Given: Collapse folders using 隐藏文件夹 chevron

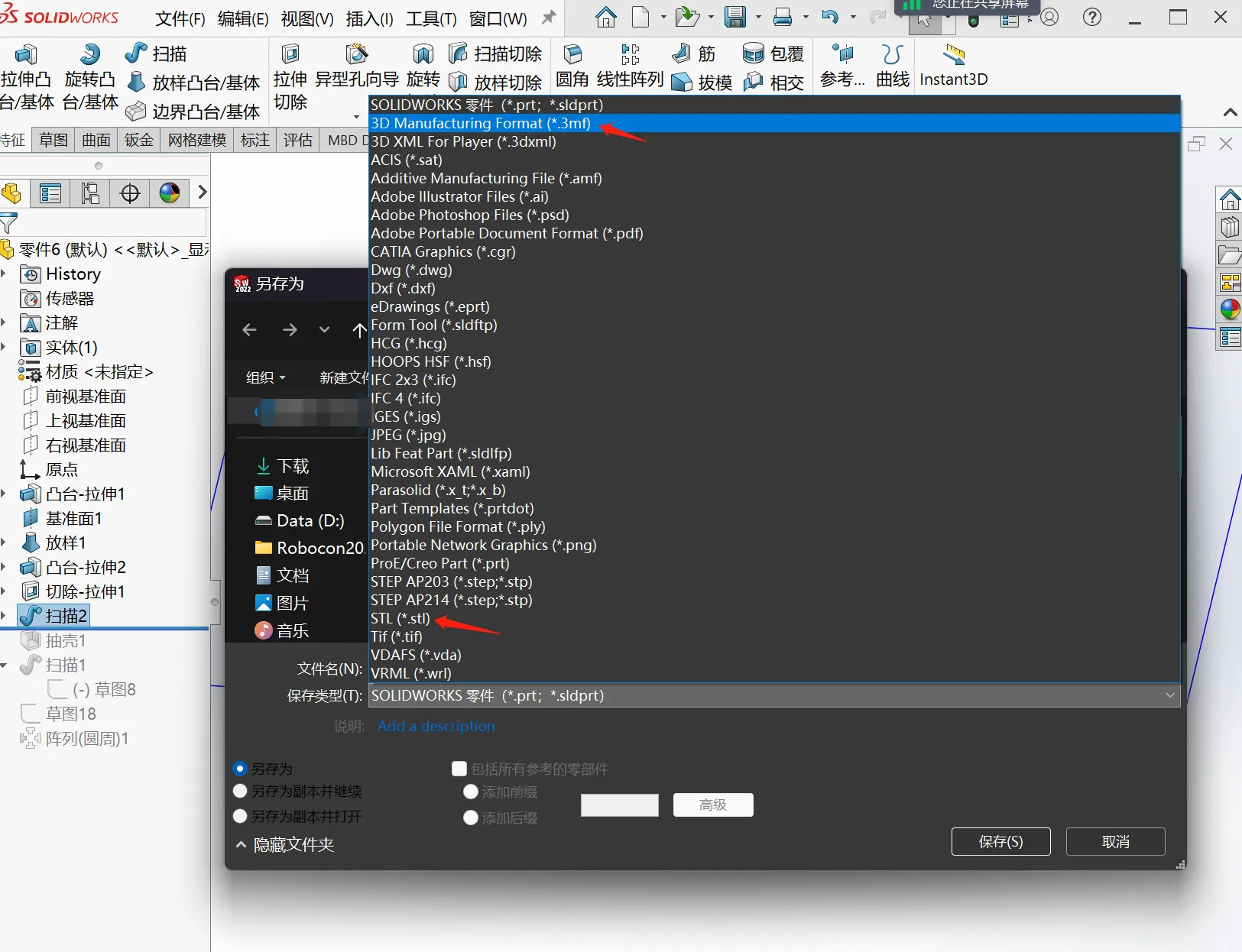Looking at the screenshot, I should coord(242,845).
